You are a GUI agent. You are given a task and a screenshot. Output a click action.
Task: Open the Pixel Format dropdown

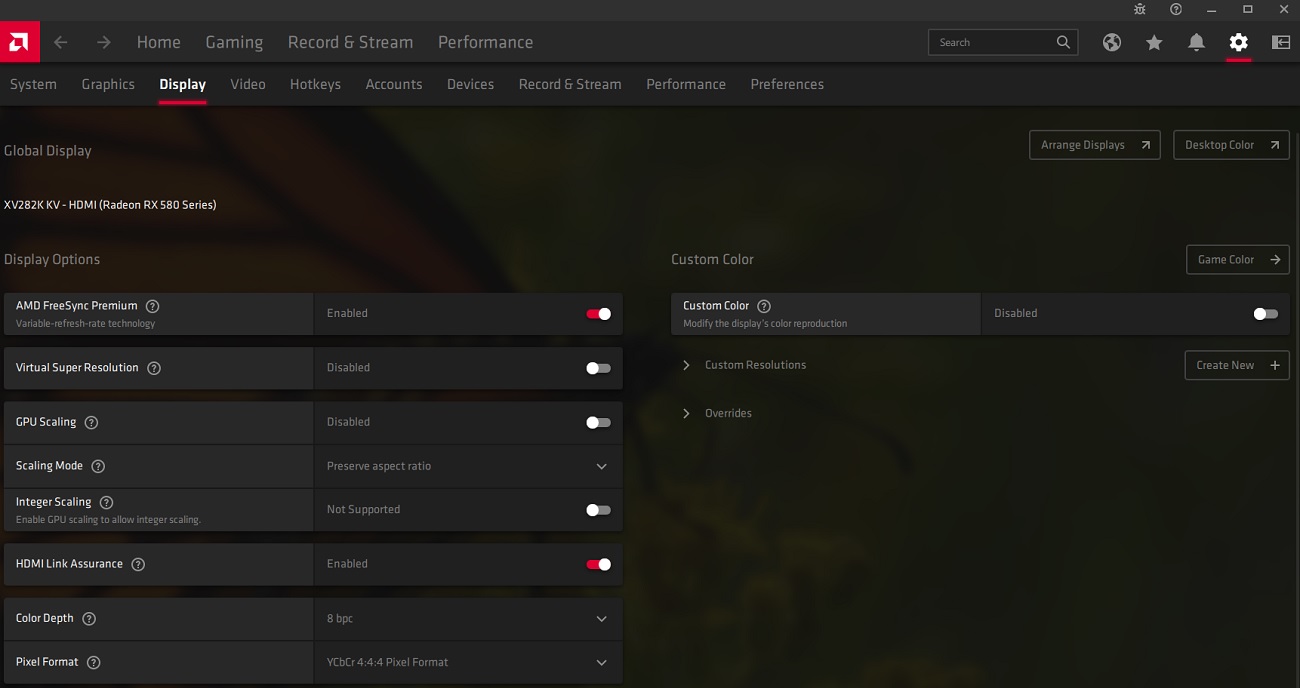(468, 662)
